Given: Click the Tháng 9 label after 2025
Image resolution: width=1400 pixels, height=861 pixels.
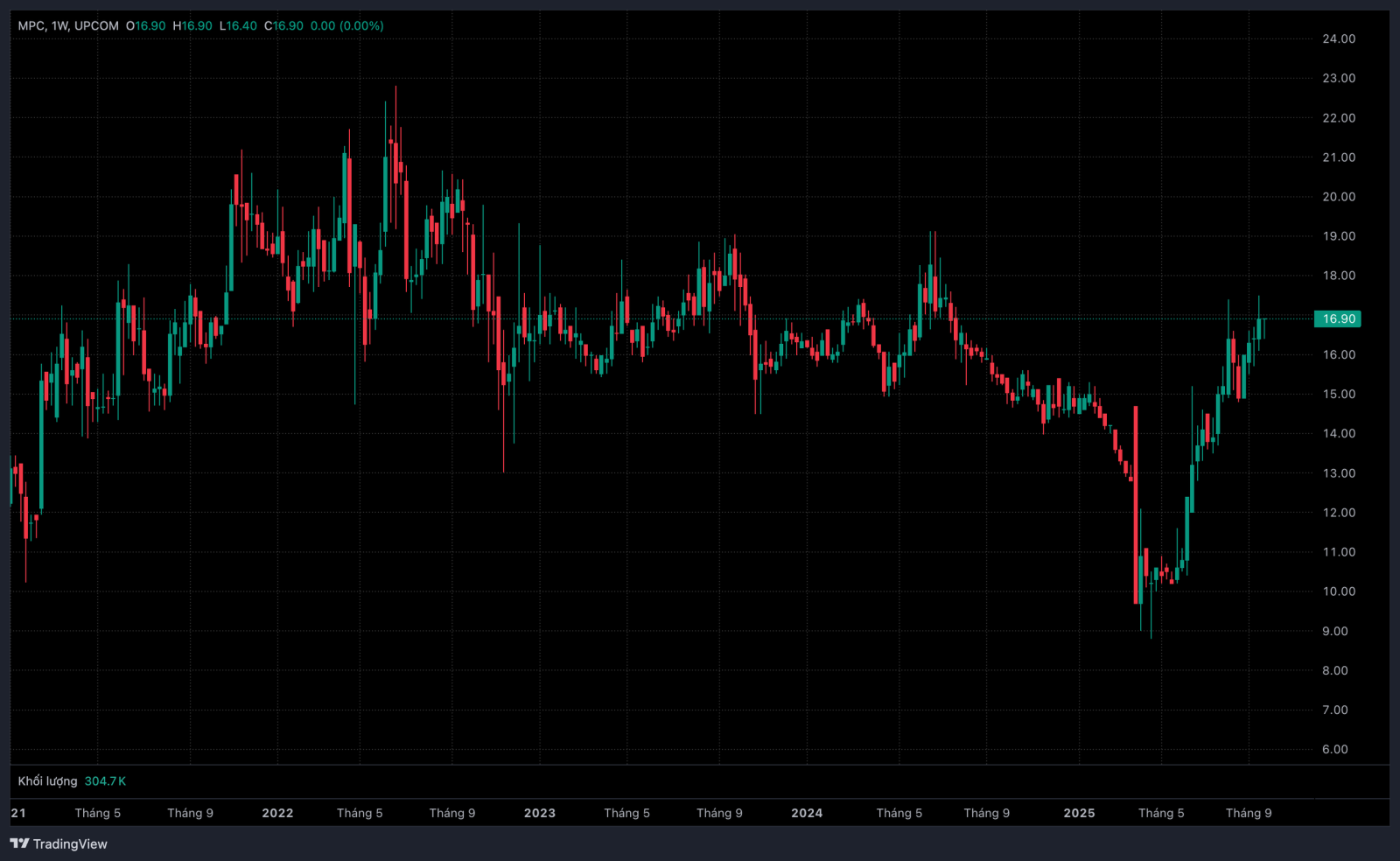Looking at the screenshot, I should [x=1249, y=813].
